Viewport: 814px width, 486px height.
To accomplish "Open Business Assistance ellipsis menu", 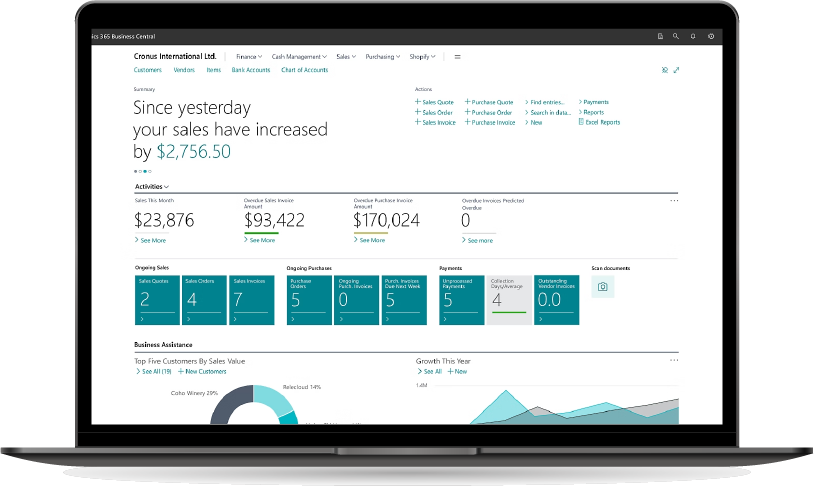I will (x=674, y=360).
